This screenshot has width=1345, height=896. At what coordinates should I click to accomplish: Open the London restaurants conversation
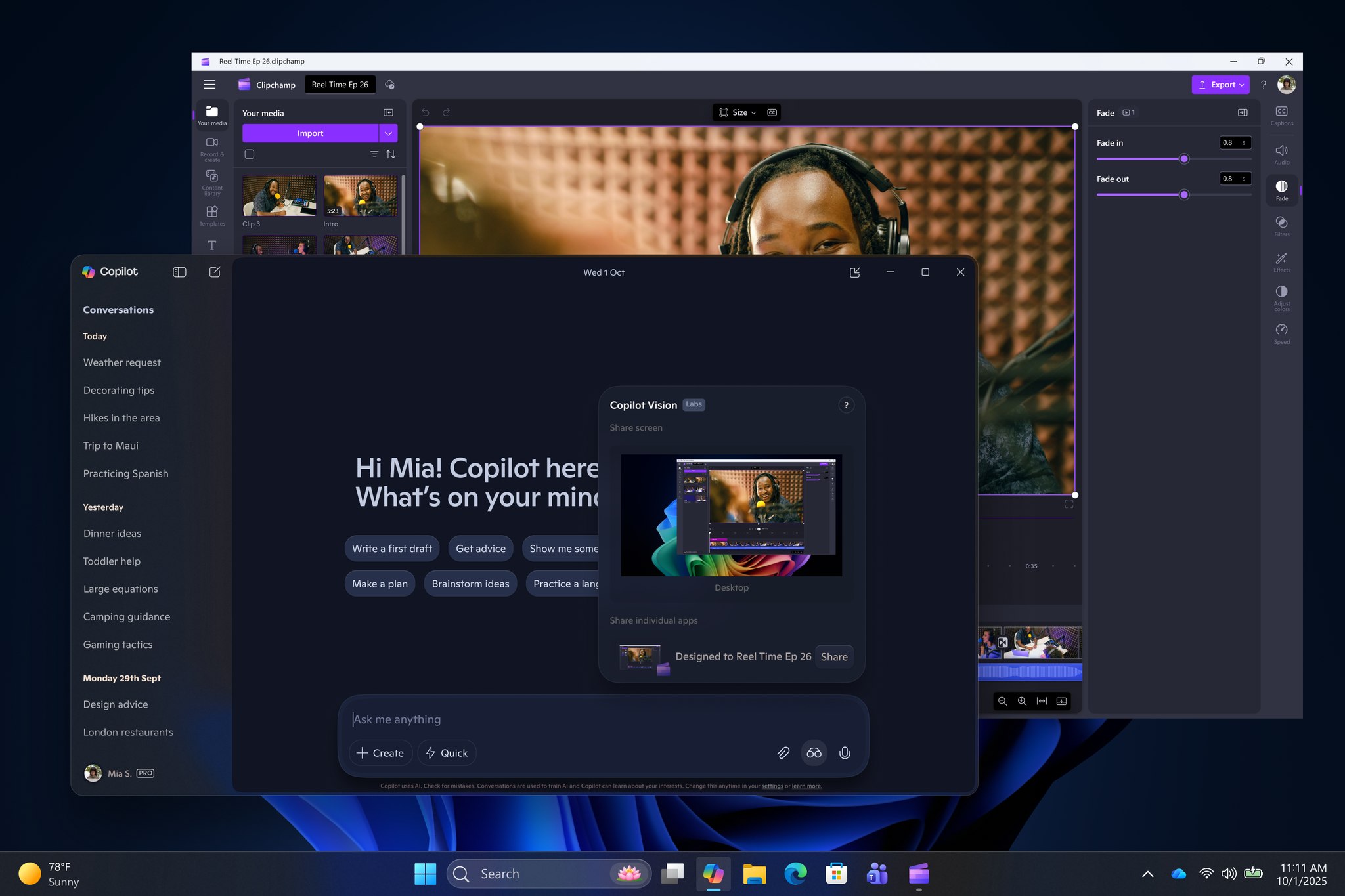128,733
